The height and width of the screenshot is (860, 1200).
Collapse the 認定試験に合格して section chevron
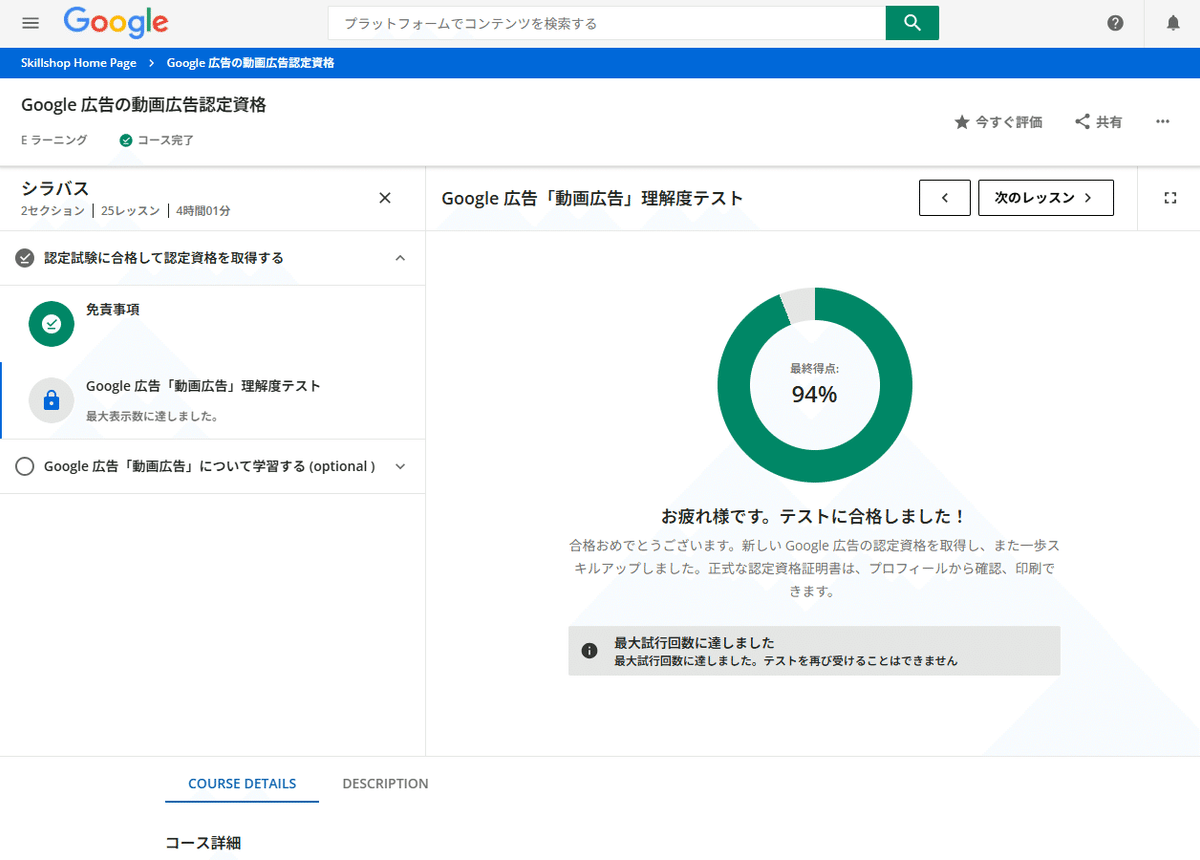coord(400,258)
